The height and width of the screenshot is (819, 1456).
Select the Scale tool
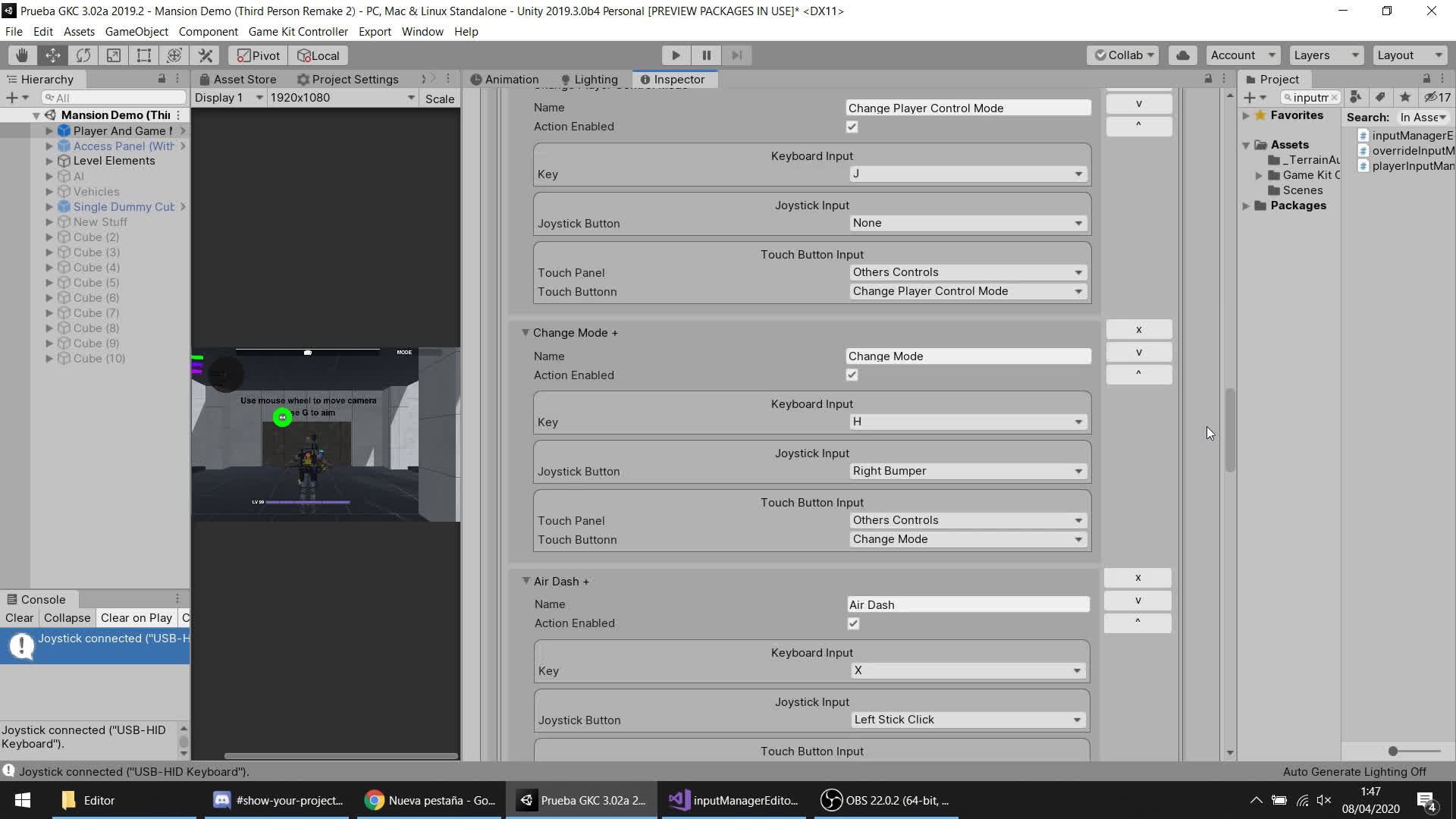tap(113, 55)
